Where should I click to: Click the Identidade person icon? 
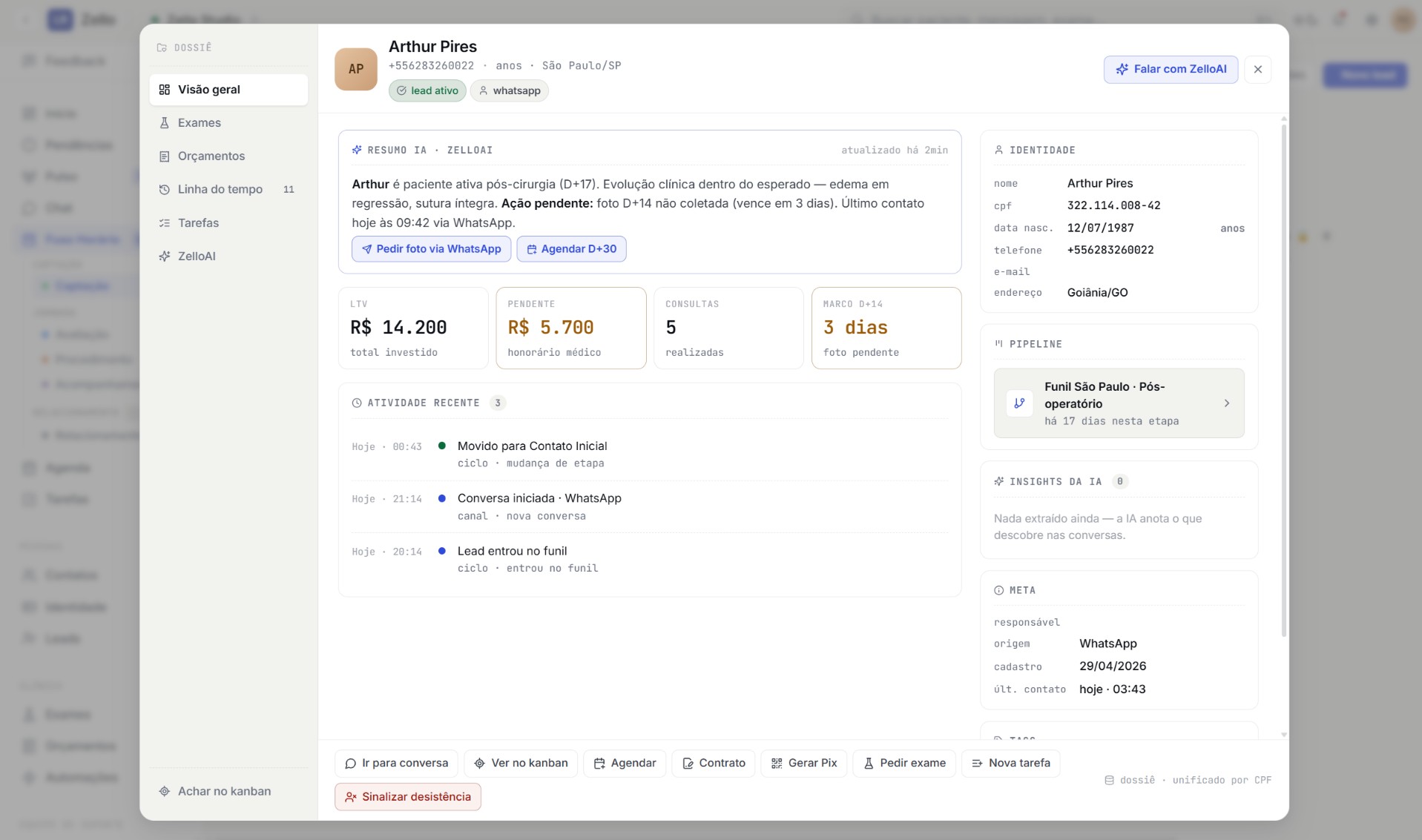998,150
